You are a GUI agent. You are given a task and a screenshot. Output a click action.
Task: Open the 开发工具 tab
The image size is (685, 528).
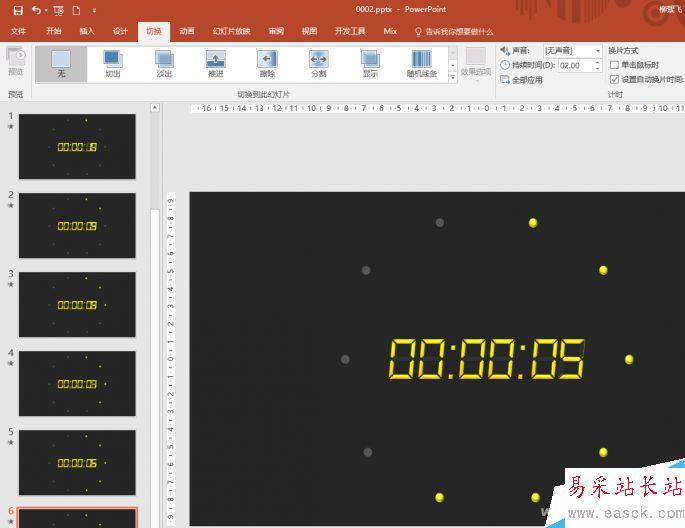[x=350, y=31]
